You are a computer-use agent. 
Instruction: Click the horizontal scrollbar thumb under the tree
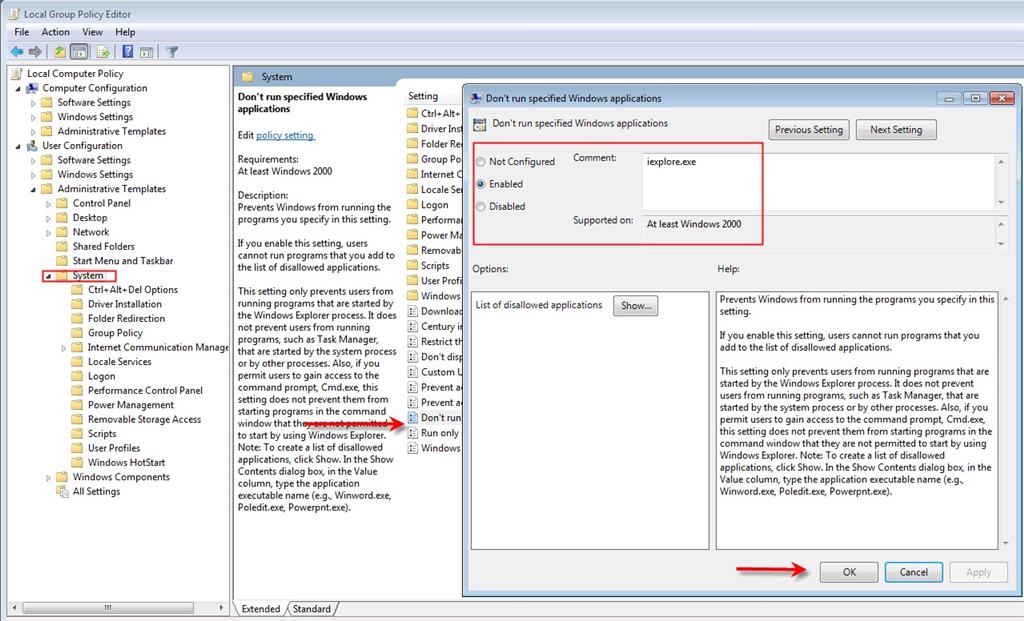point(108,607)
